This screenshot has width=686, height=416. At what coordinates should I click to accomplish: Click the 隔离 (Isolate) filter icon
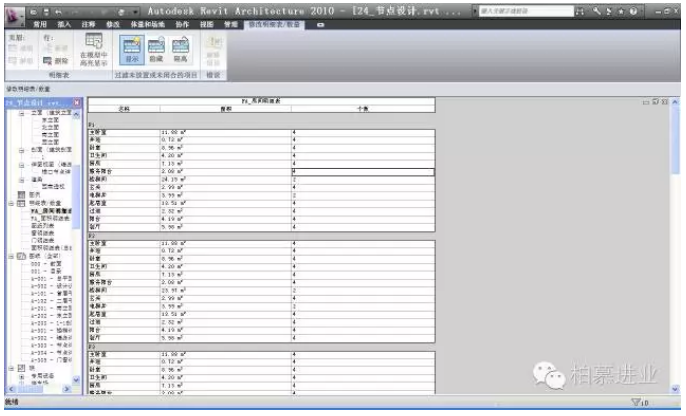click(x=181, y=49)
